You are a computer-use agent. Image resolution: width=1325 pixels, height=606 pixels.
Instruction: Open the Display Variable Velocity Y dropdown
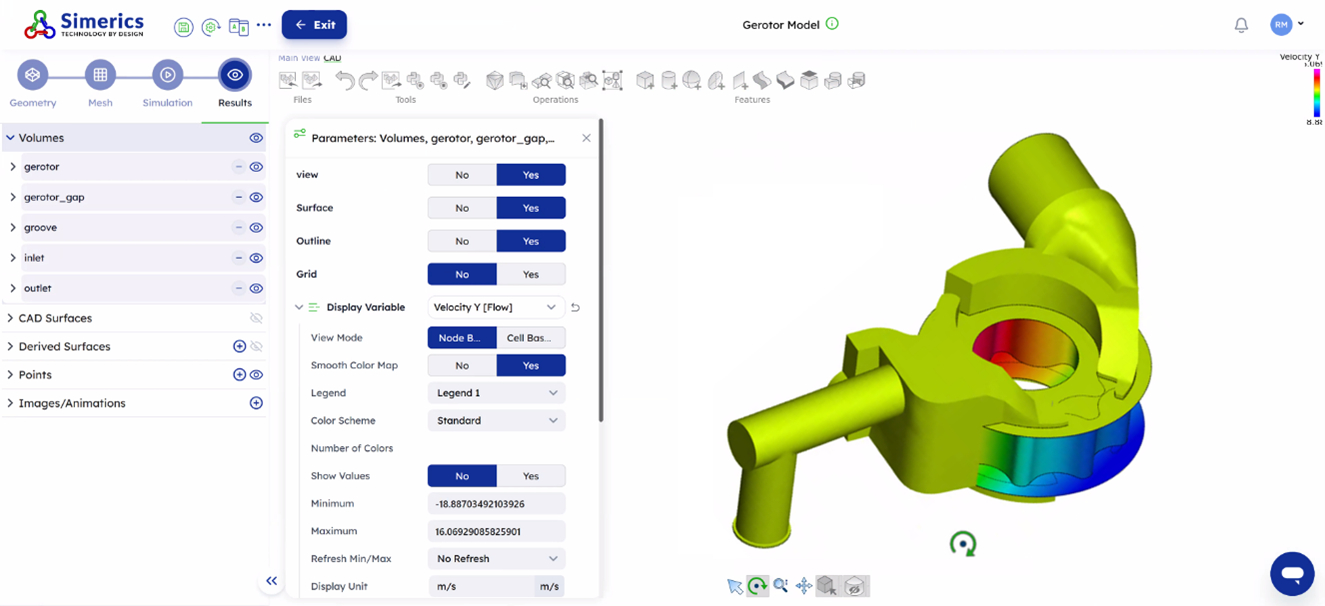(x=495, y=307)
